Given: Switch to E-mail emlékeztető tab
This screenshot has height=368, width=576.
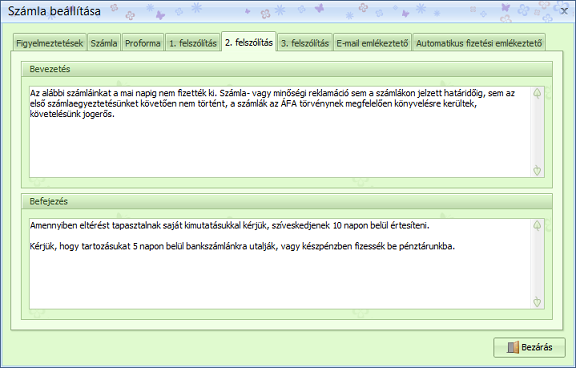Looking at the screenshot, I should click(372, 43).
